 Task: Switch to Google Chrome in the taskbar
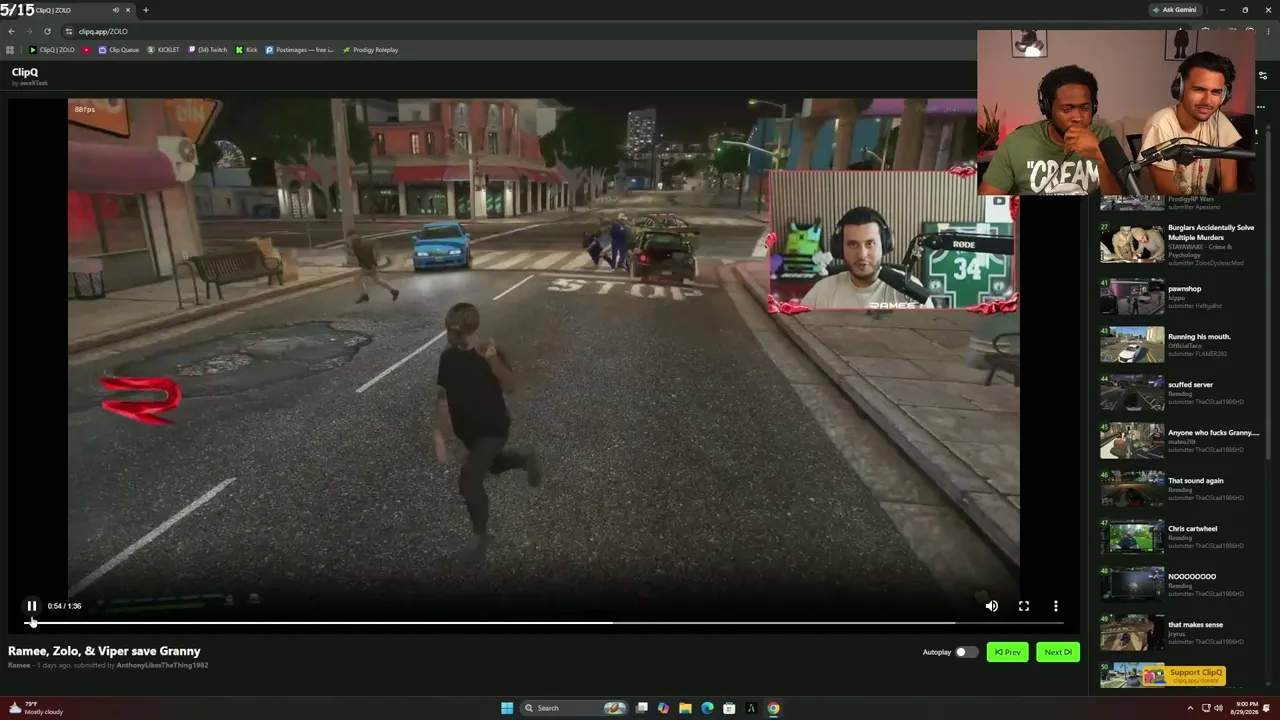pyautogui.click(x=773, y=708)
